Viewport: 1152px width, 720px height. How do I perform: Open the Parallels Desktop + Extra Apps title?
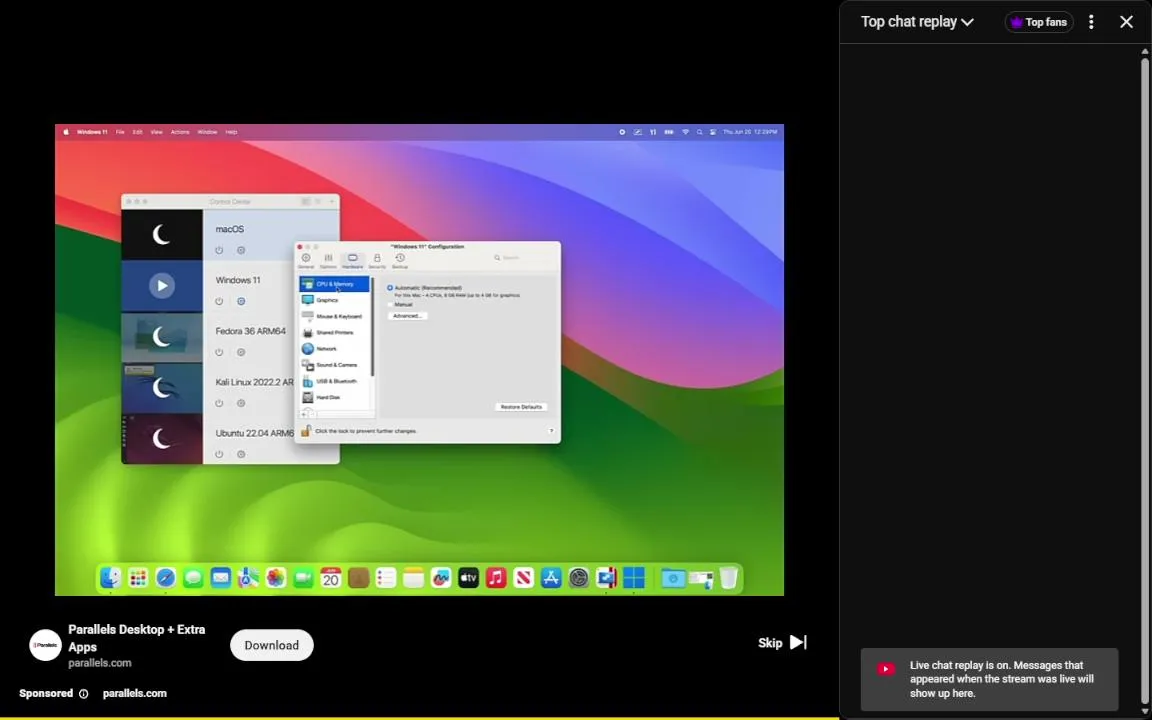[137, 638]
